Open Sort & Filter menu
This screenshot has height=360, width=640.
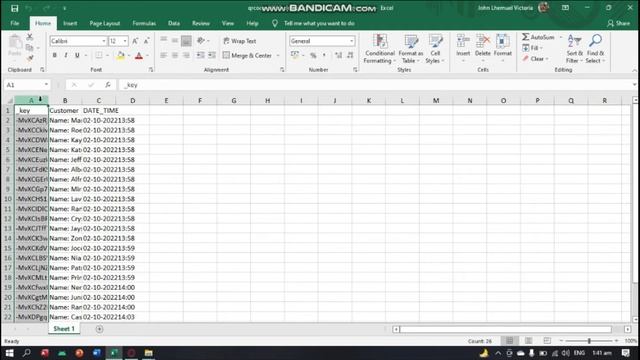pyautogui.click(x=575, y=49)
